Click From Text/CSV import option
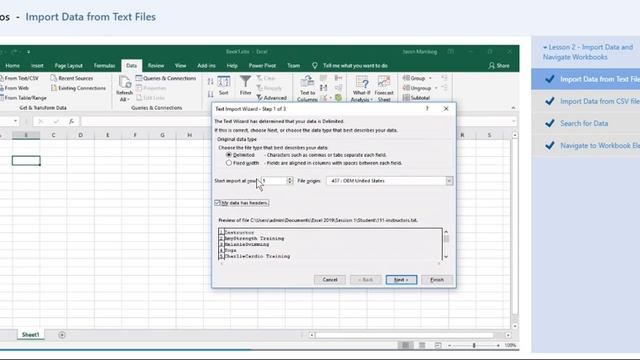Screen dimensions: 640x360 point(20,78)
